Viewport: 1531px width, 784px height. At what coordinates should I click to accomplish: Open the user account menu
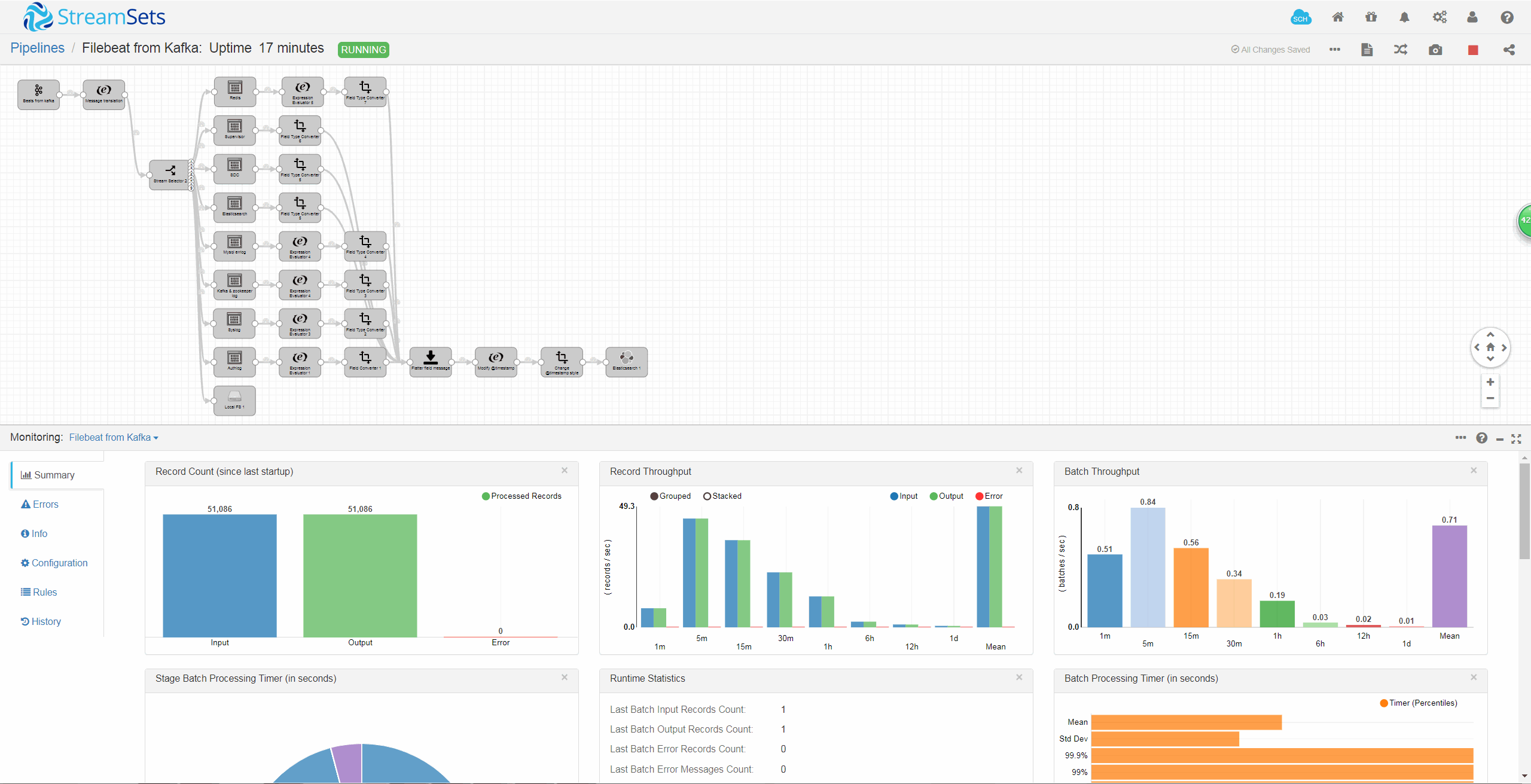pyautogui.click(x=1472, y=17)
